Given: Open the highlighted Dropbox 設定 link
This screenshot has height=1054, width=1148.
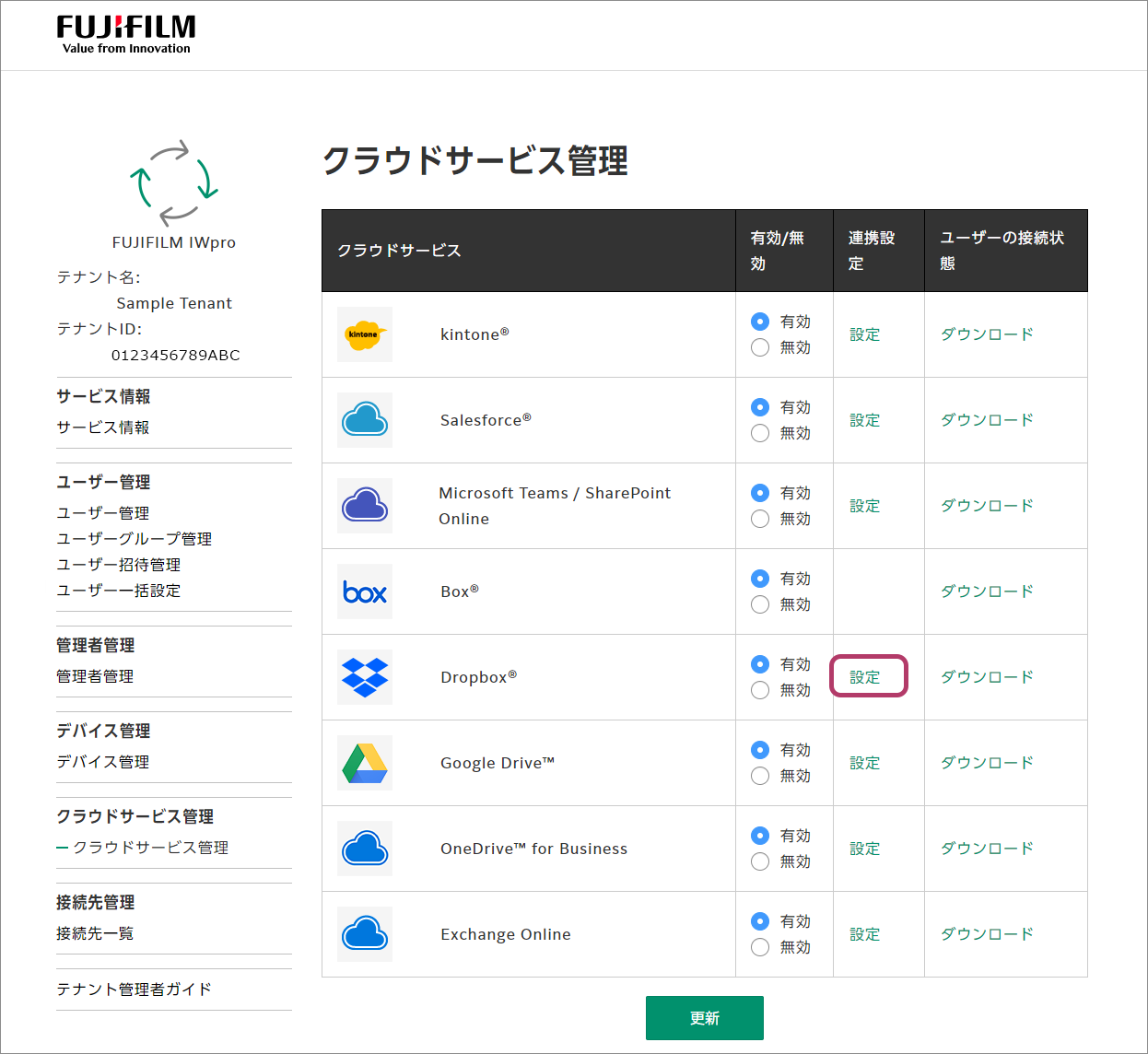Looking at the screenshot, I should coord(865,677).
